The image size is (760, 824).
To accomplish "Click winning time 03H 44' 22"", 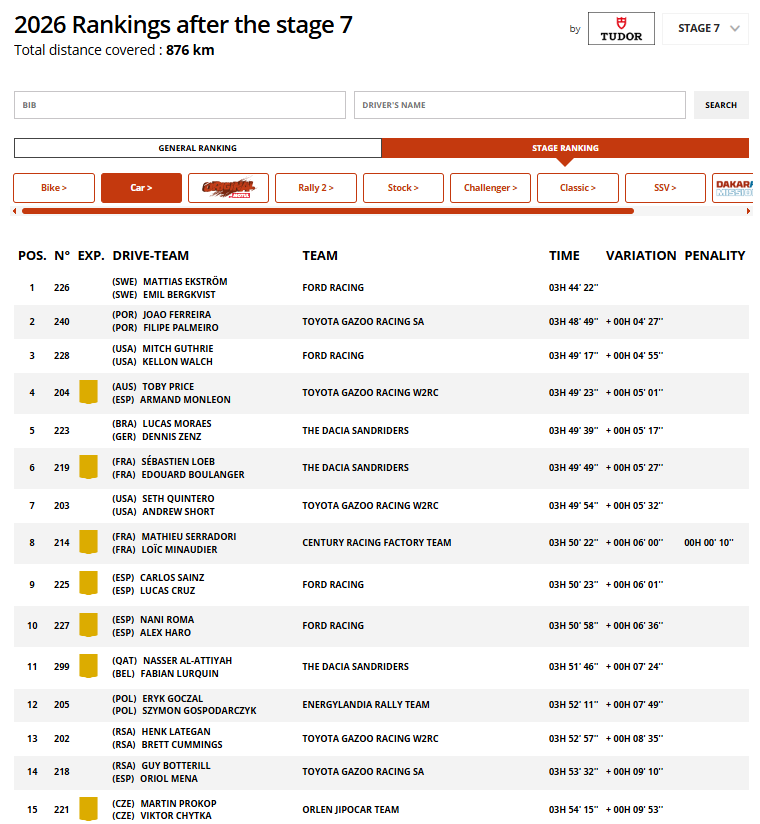I will pyautogui.click(x=573, y=287).
